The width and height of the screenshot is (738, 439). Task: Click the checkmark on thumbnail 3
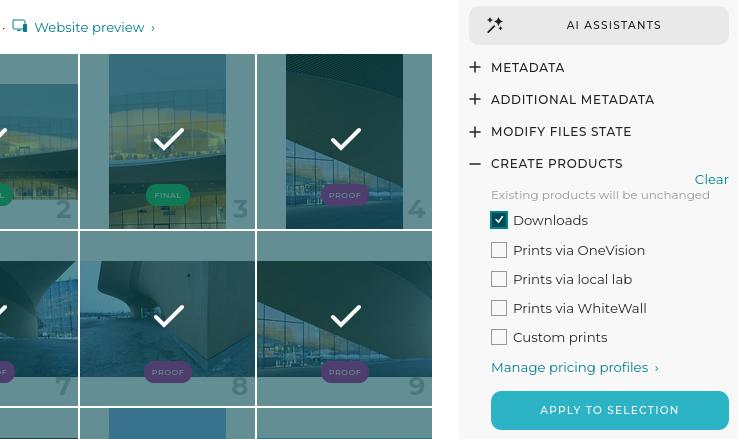(168, 140)
